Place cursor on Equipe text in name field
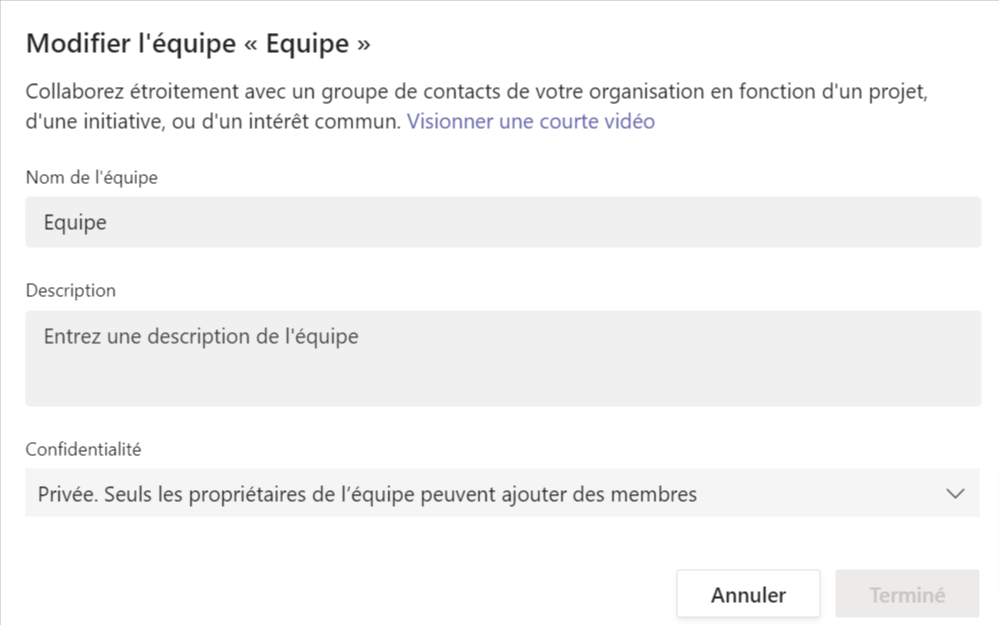The height and width of the screenshot is (625, 999). pyautogui.click(x=75, y=222)
